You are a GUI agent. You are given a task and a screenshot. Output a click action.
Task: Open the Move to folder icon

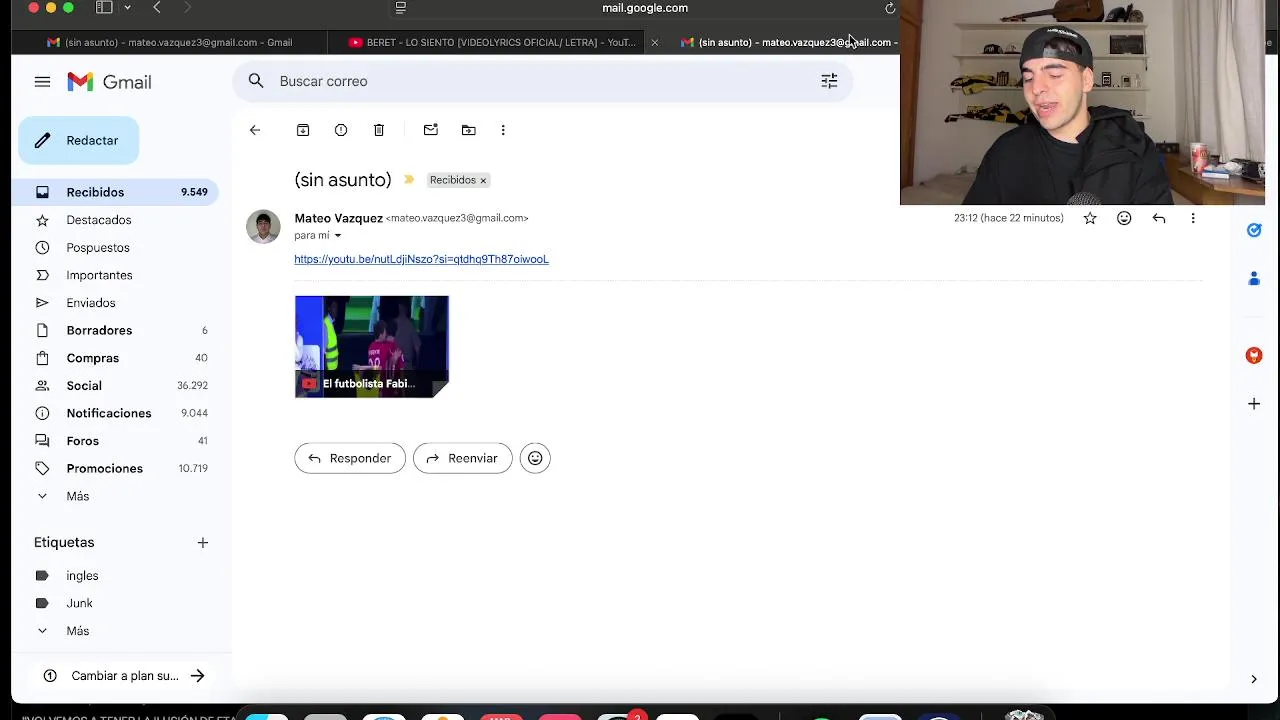(x=469, y=130)
